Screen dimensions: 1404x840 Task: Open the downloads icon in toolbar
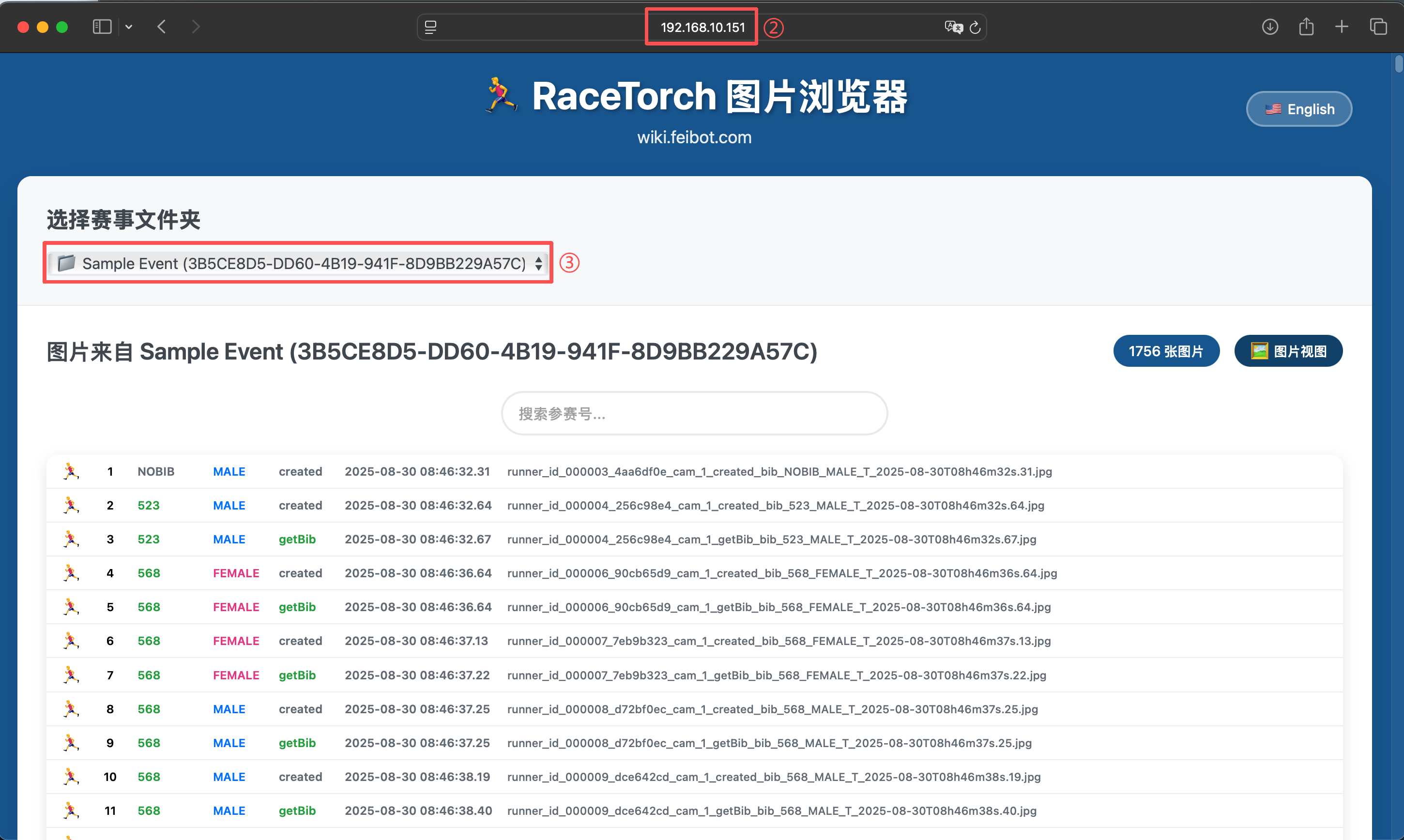1270,27
